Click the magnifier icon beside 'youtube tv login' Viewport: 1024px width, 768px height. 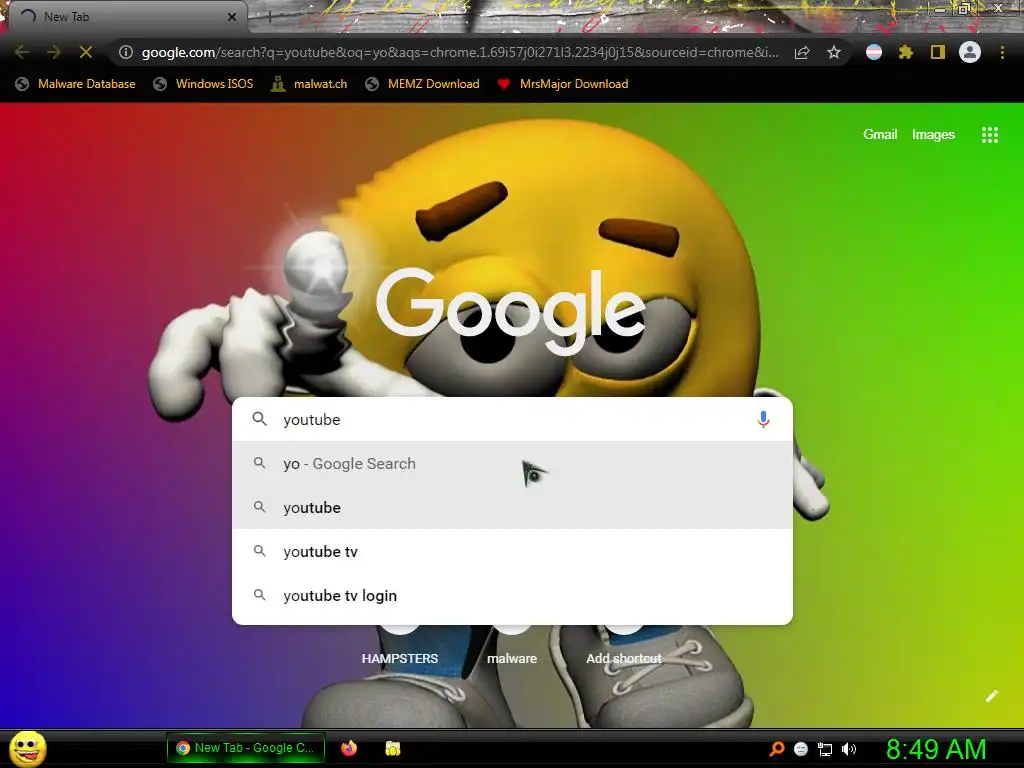259,595
